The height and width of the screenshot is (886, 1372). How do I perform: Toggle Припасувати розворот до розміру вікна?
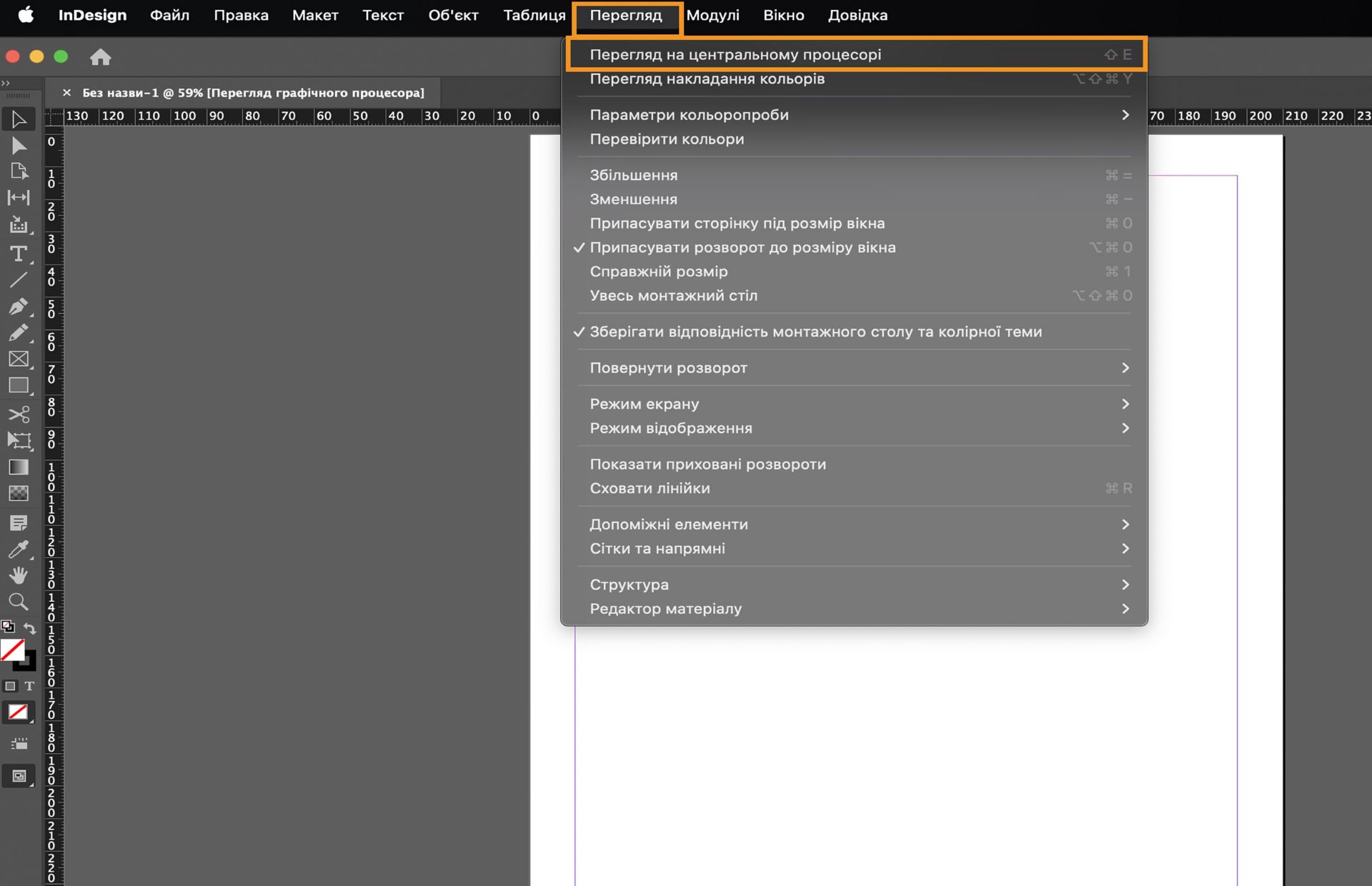pyautogui.click(x=742, y=247)
